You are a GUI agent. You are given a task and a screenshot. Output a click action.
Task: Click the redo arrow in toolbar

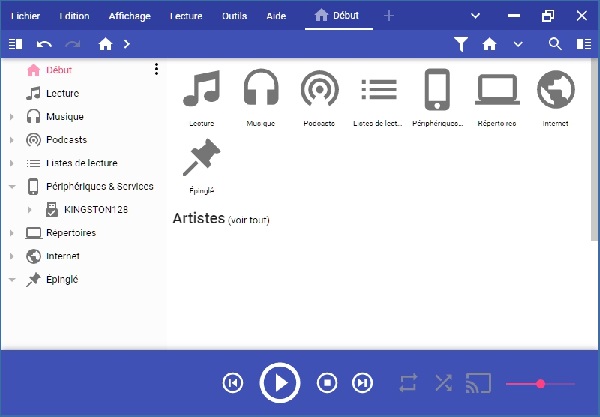pyautogui.click(x=73, y=44)
